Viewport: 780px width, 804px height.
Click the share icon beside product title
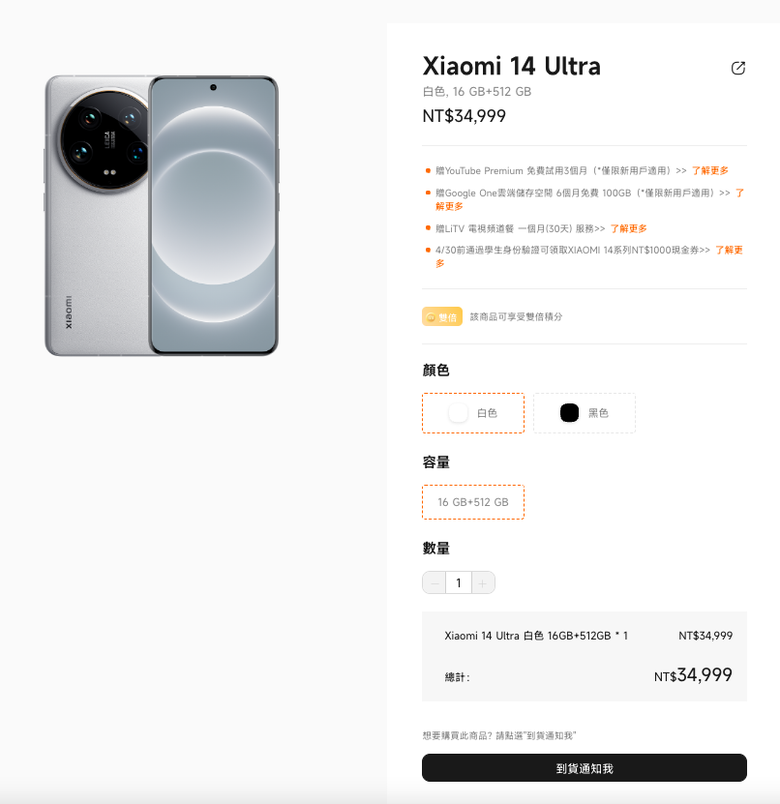(738, 68)
